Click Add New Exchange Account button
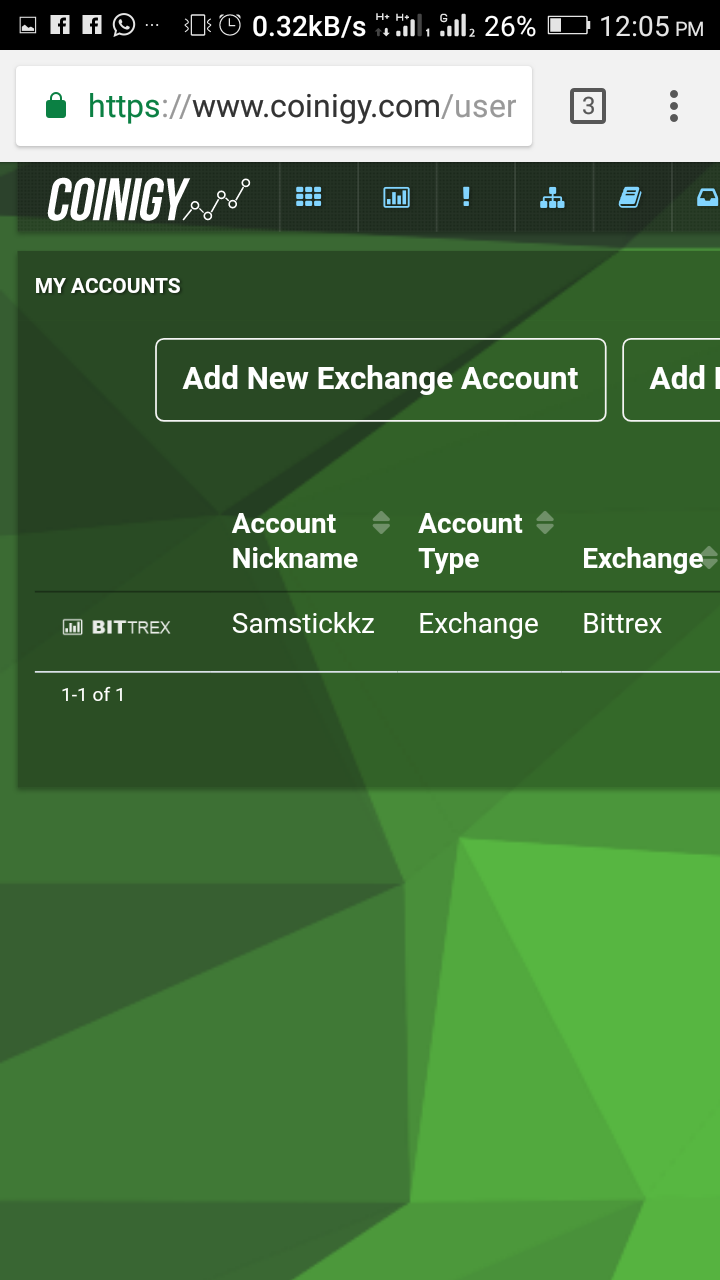 (x=381, y=380)
